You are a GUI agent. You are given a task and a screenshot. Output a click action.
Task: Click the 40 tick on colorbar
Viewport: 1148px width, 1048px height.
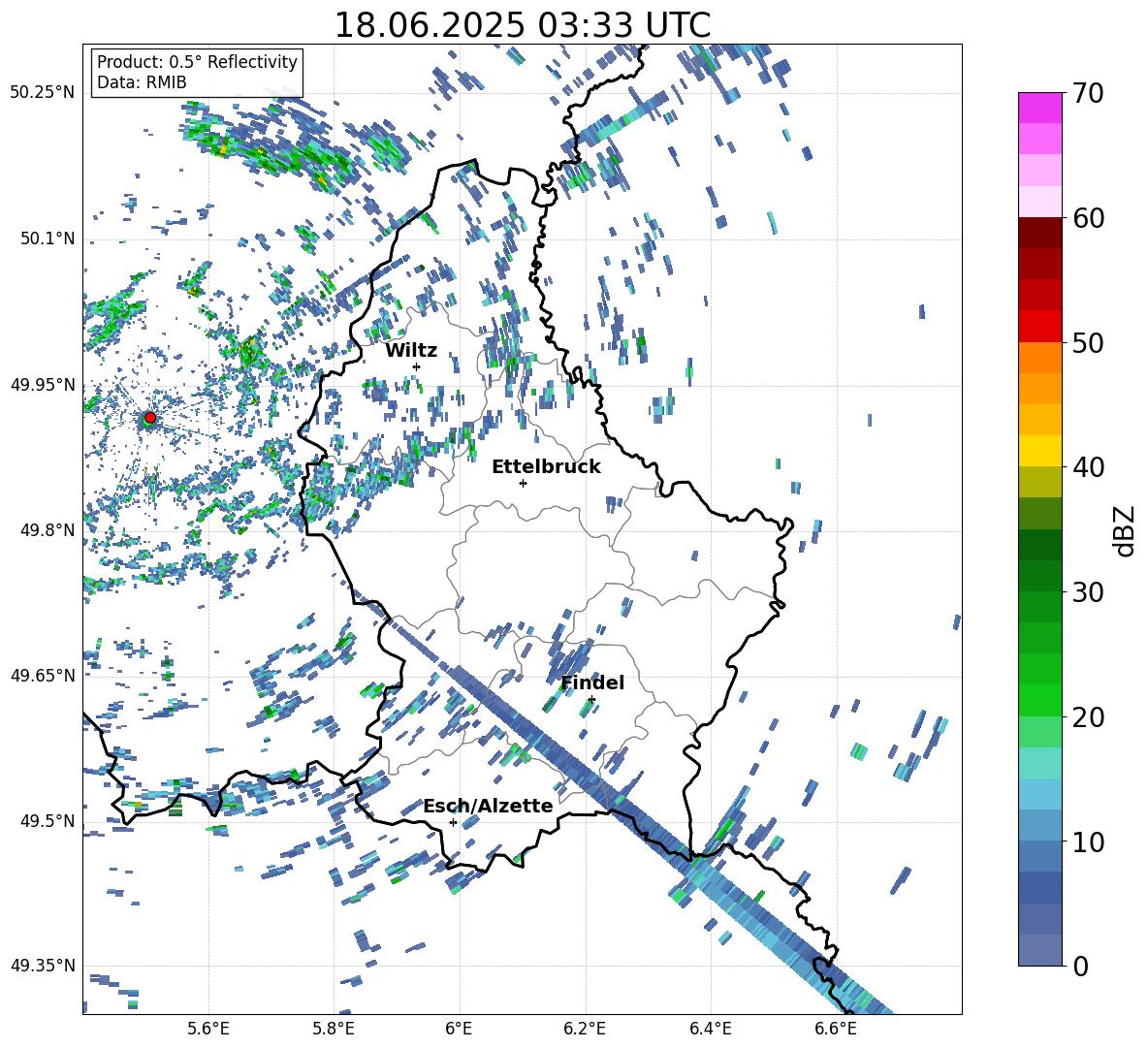[1089, 467]
